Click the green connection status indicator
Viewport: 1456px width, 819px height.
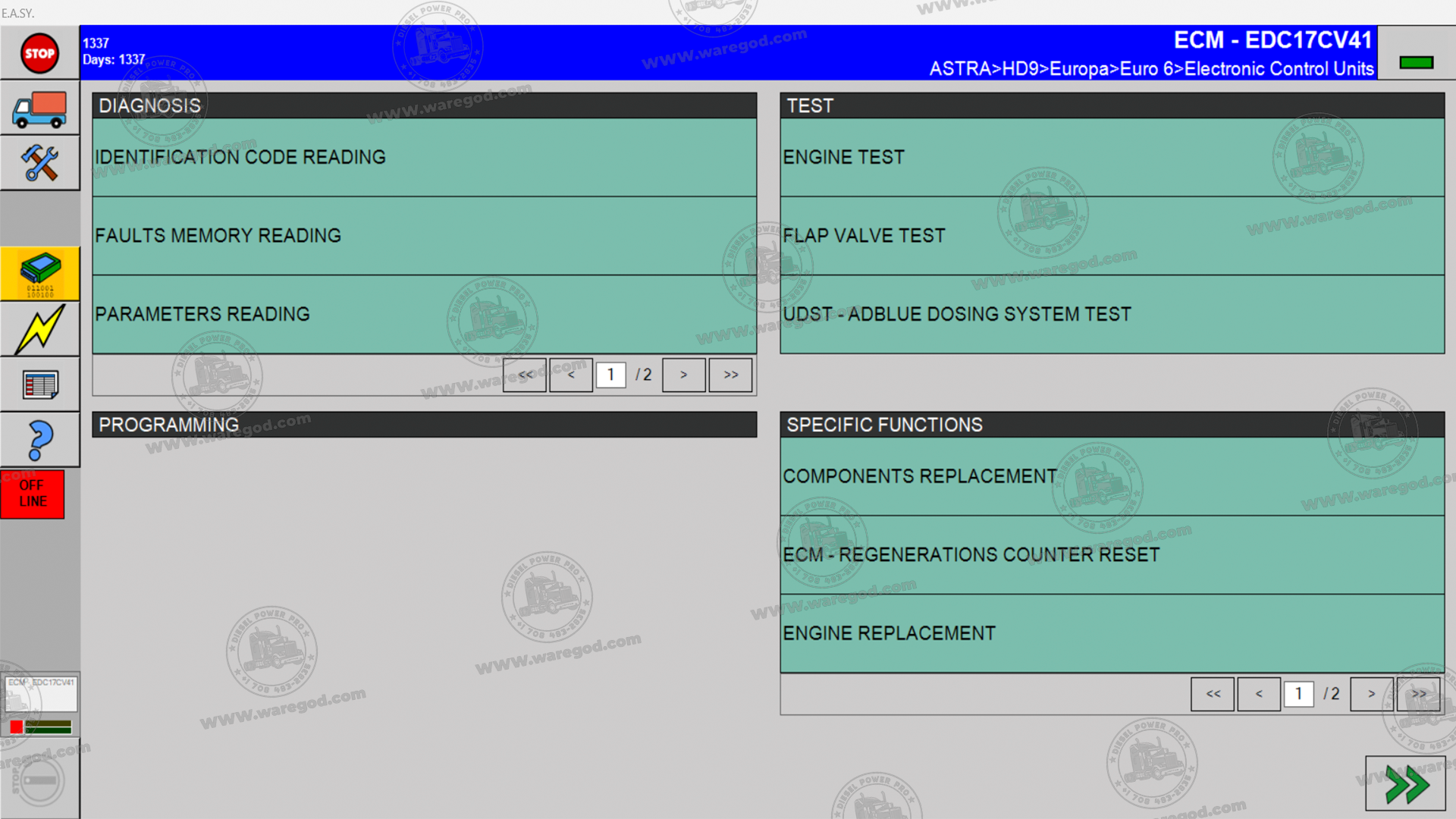(x=1416, y=62)
